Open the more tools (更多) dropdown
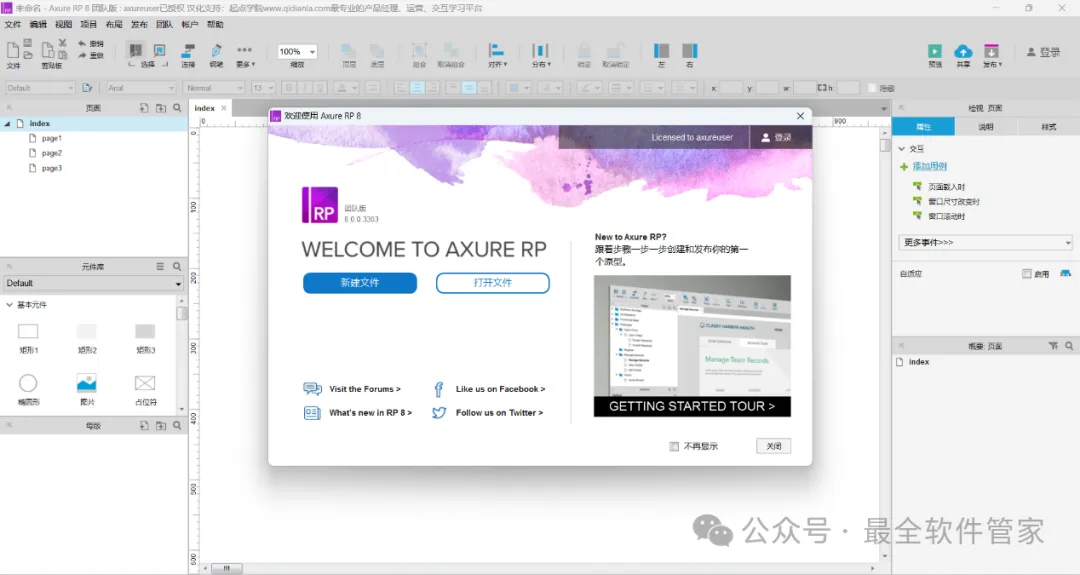1080x575 pixels. [245, 55]
